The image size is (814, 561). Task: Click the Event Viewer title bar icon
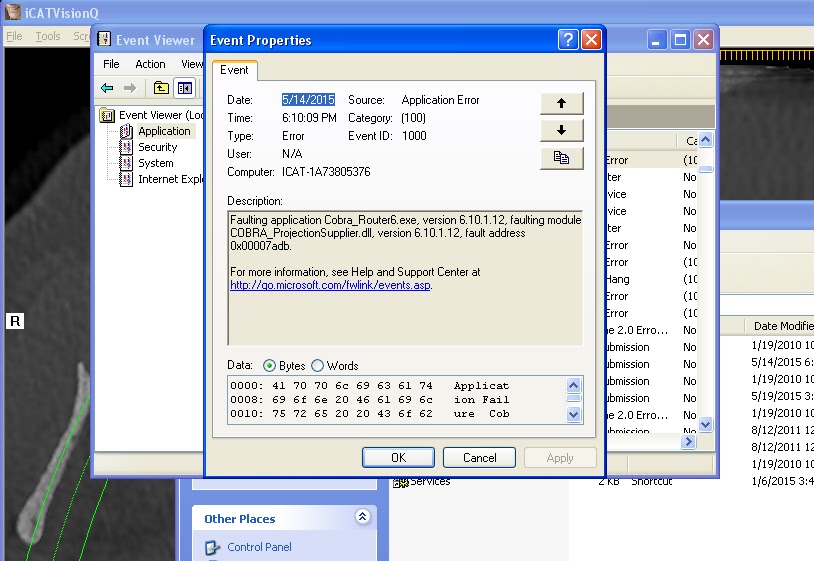point(104,39)
